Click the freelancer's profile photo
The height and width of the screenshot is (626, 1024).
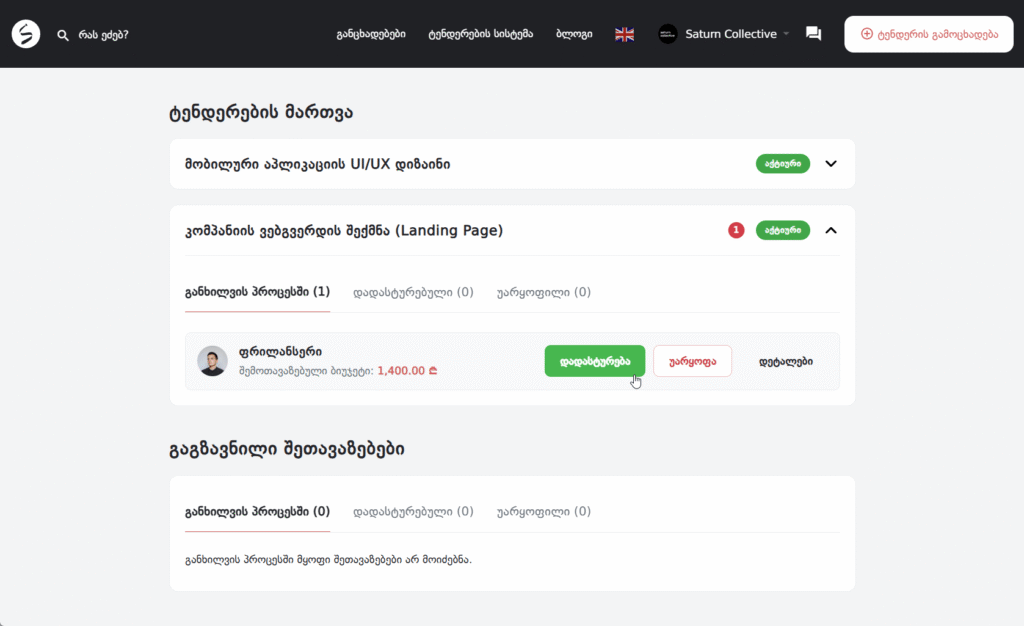click(x=212, y=361)
